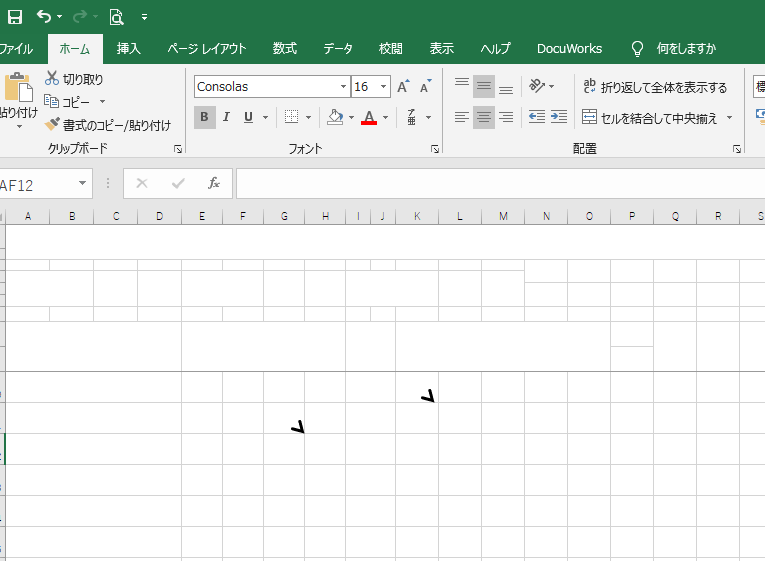Expand the Name Box dropdown arrow
This screenshot has height=561, width=765.
click(x=82, y=184)
